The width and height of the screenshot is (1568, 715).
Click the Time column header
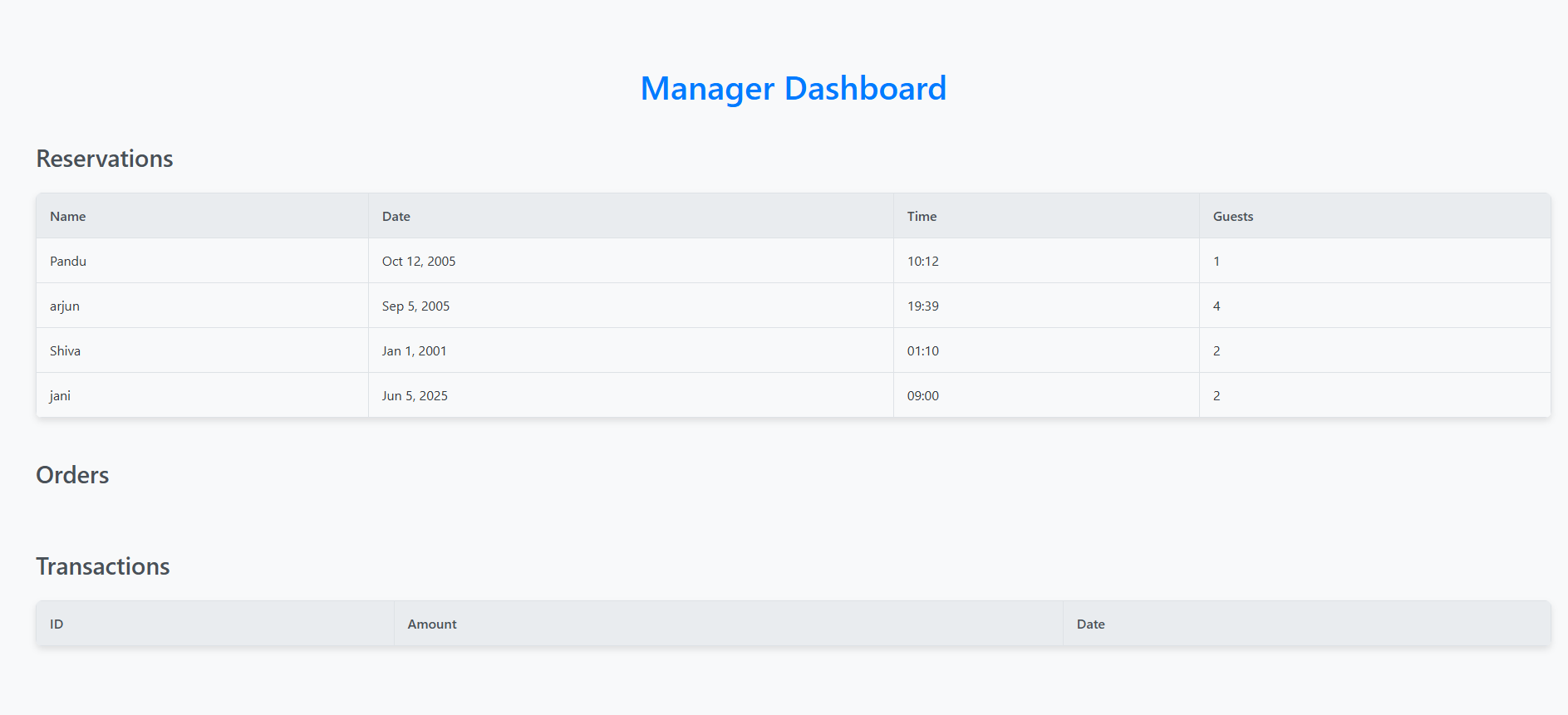(922, 217)
